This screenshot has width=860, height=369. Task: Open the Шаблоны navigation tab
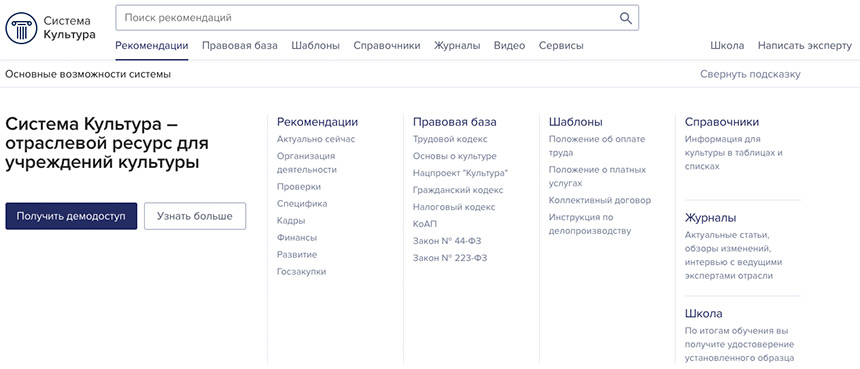315,46
